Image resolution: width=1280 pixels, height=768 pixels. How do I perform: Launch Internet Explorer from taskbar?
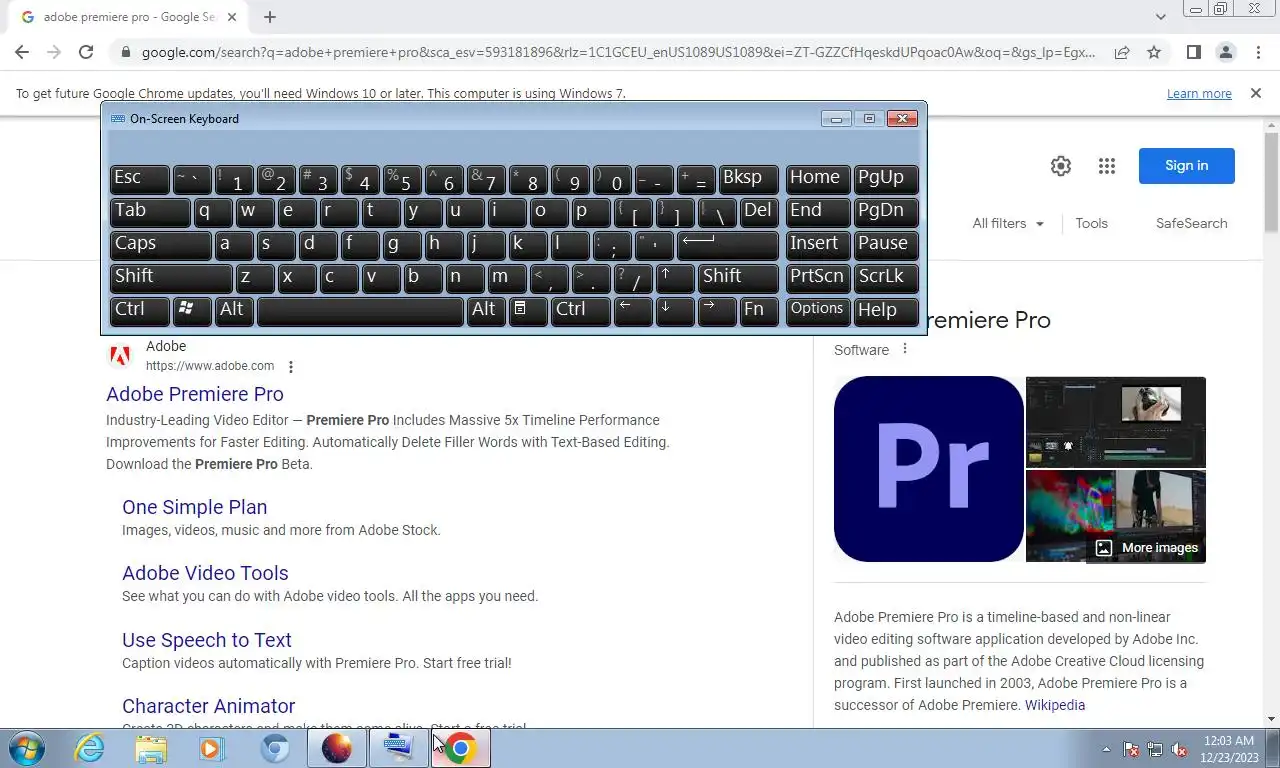tap(89, 748)
